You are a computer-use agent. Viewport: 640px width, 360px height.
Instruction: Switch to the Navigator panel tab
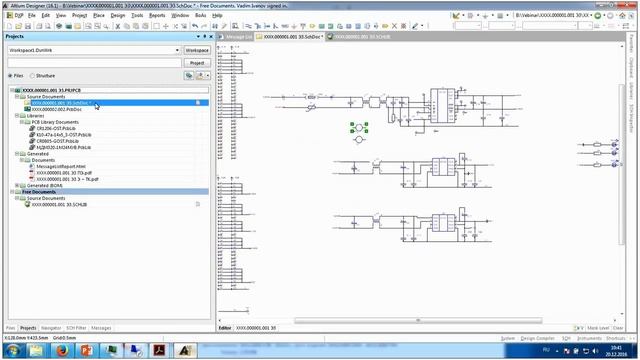pos(51,328)
